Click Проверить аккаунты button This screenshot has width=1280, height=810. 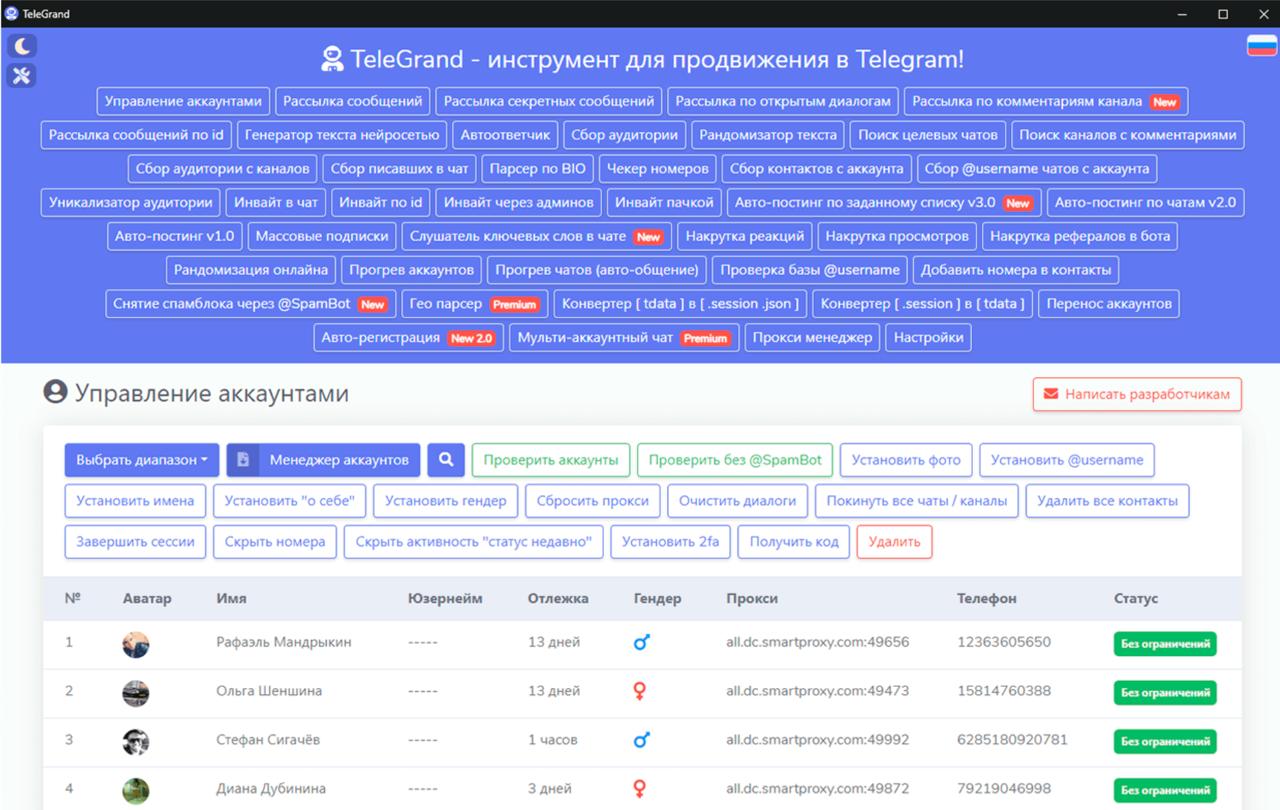pyautogui.click(x=551, y=460)
